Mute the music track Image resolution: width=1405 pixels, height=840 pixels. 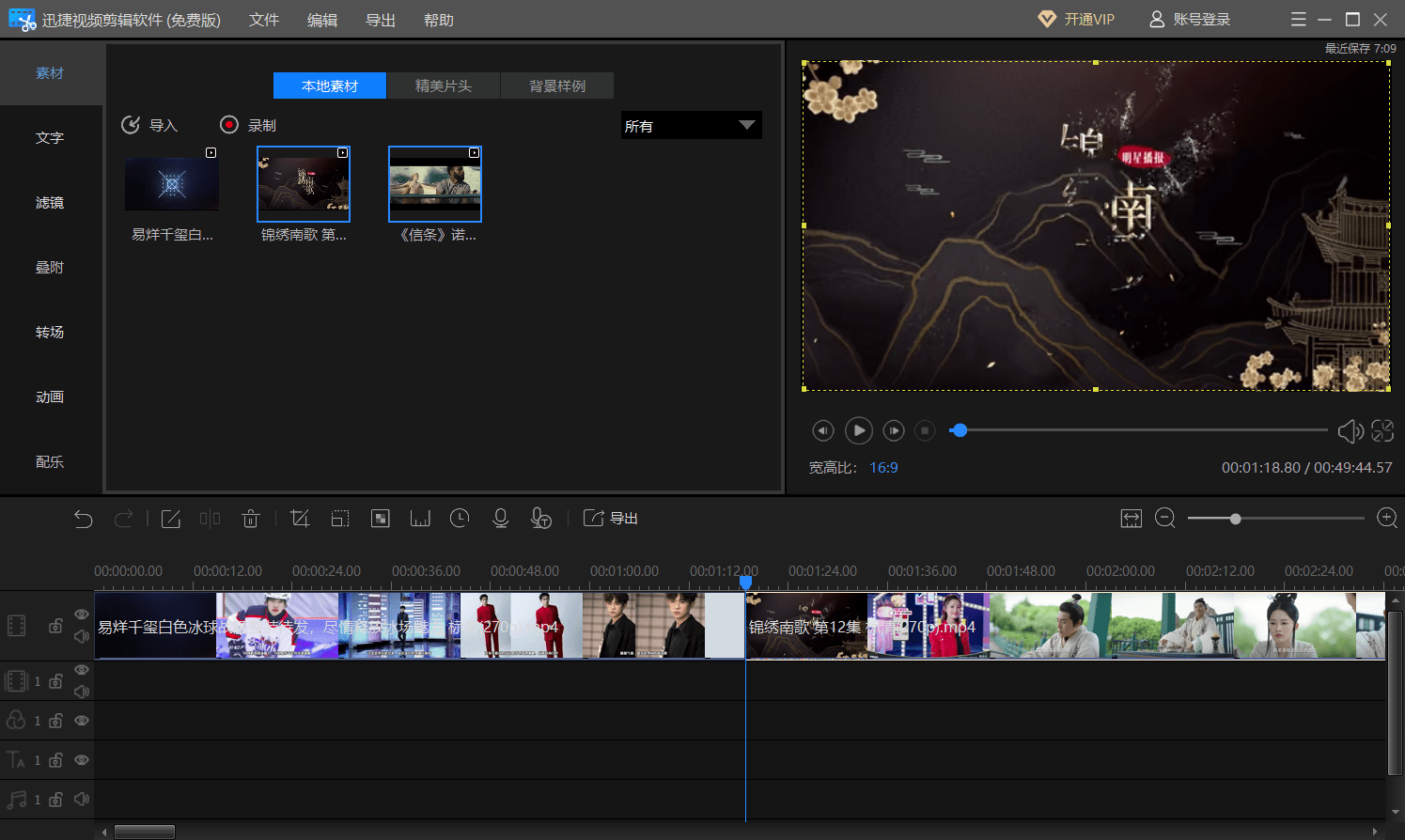tap(82, 800)
